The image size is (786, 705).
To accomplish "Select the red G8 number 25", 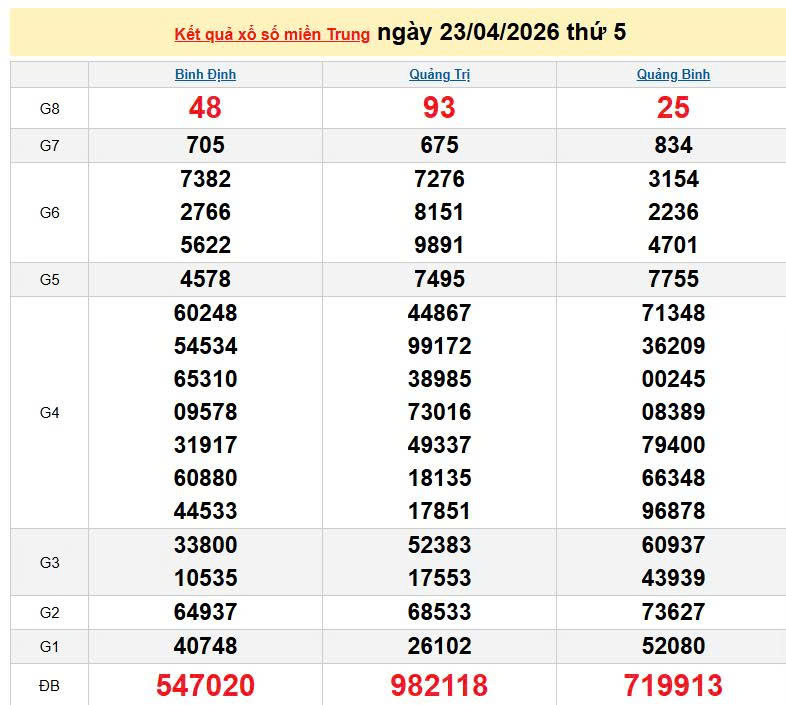I will 673,107.
